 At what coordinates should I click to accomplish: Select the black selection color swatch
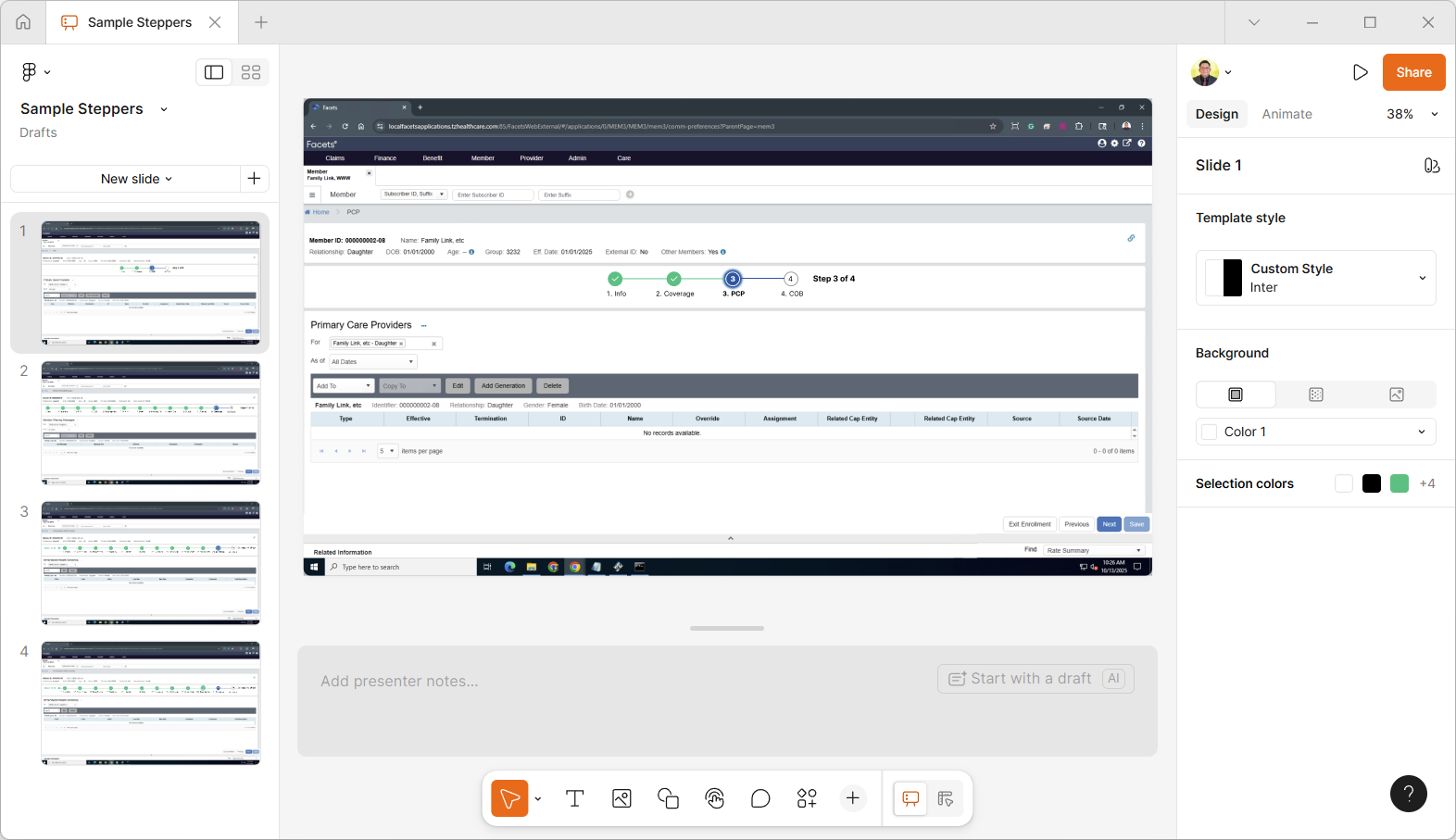(1372, 483)
